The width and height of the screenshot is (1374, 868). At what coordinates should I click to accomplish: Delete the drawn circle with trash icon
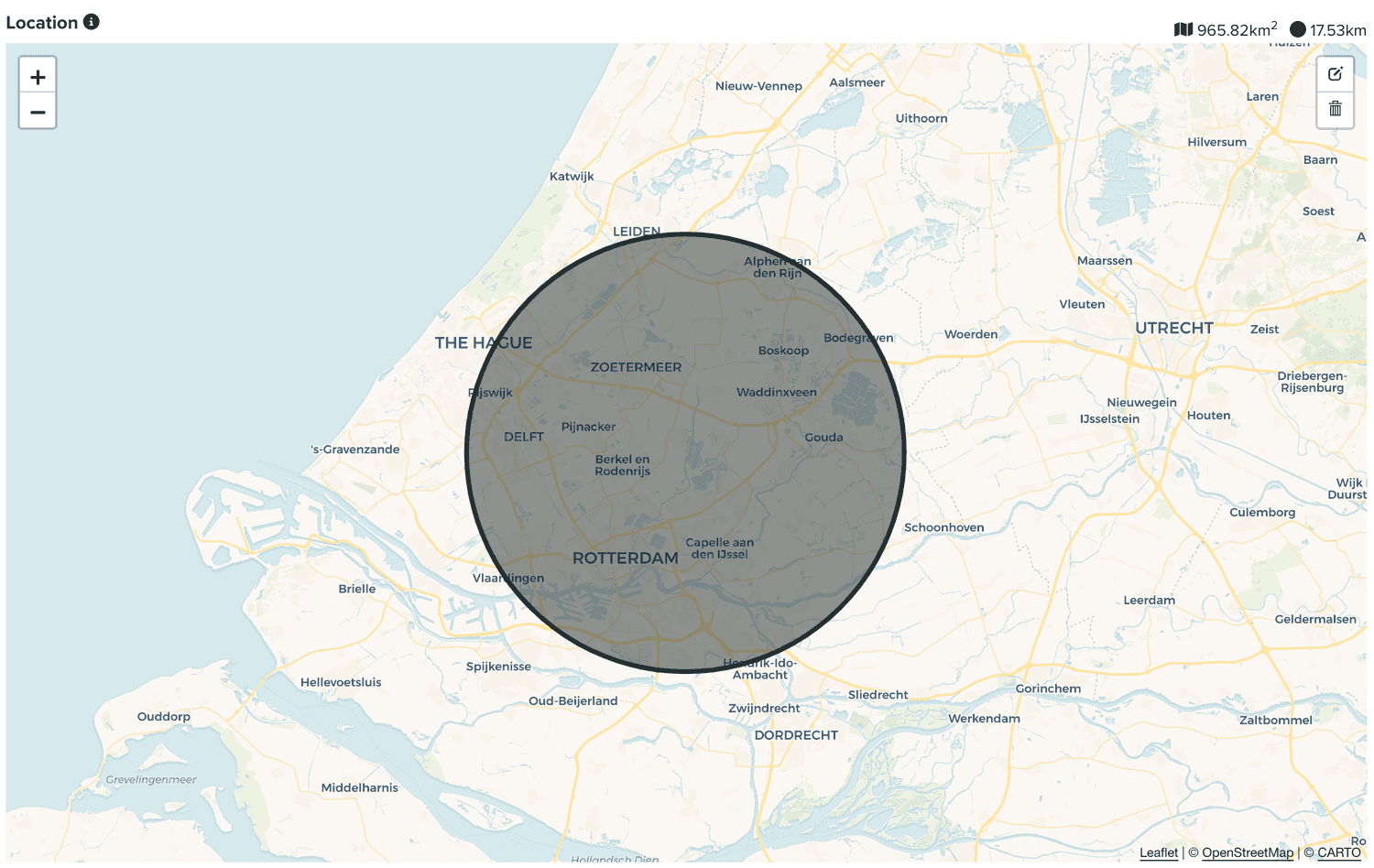coord(1335,109)
